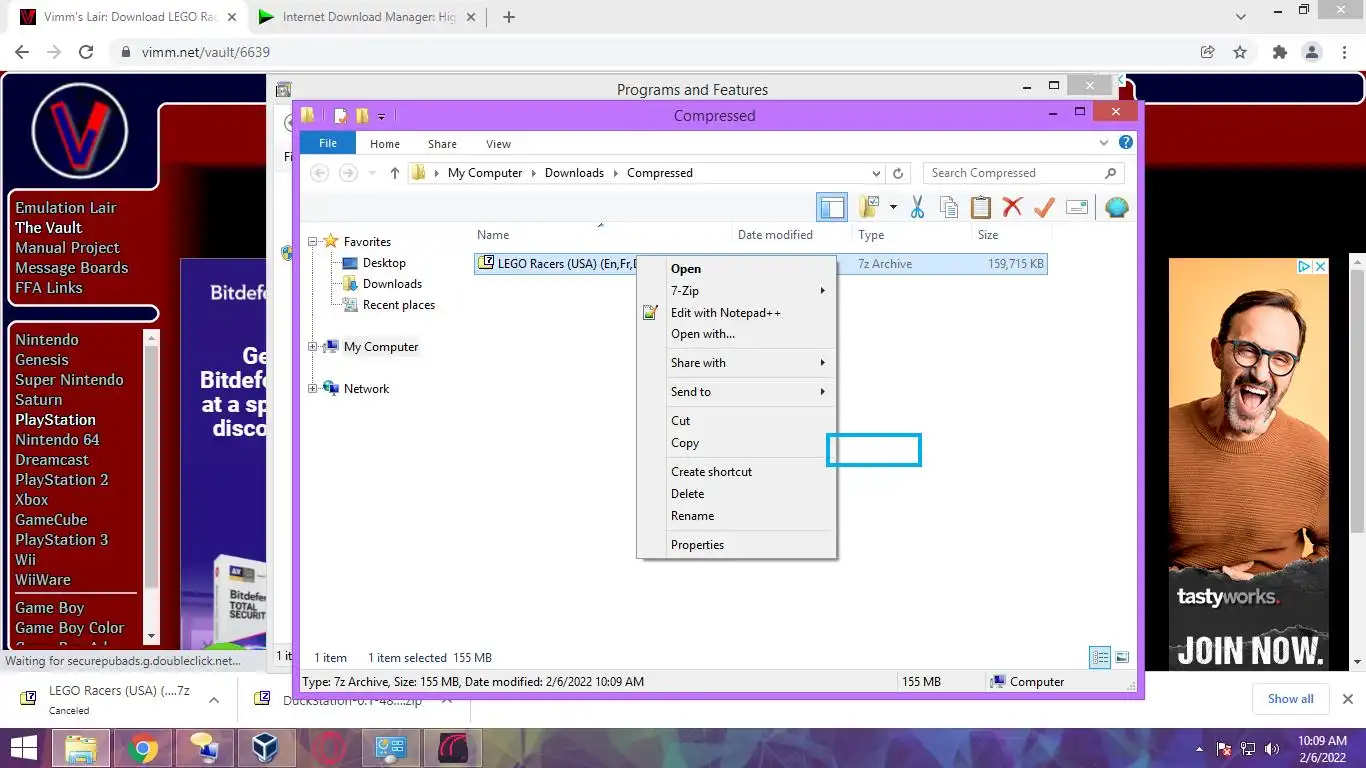Expand LEGO Racers download options chevron

213,700
